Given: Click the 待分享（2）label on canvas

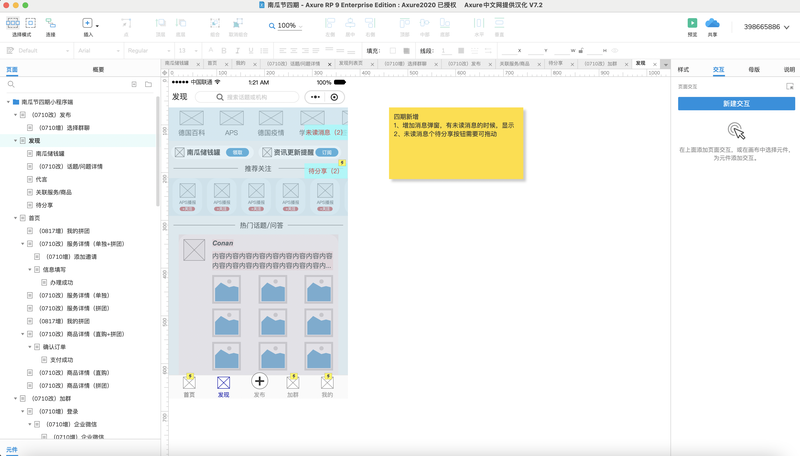Looking at the screenshot, I should 324,171.
